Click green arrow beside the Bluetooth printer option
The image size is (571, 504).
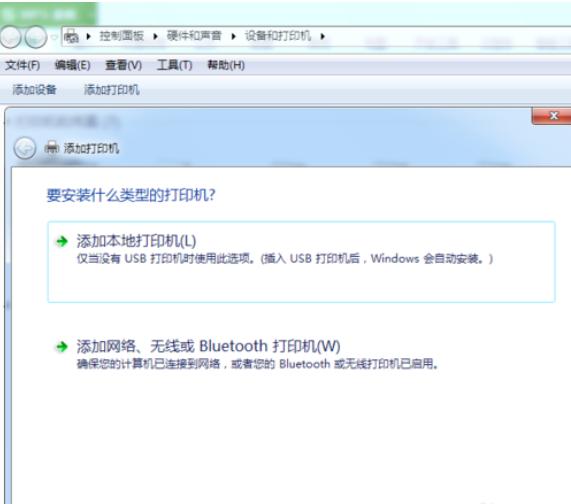[x=62, y=347]
